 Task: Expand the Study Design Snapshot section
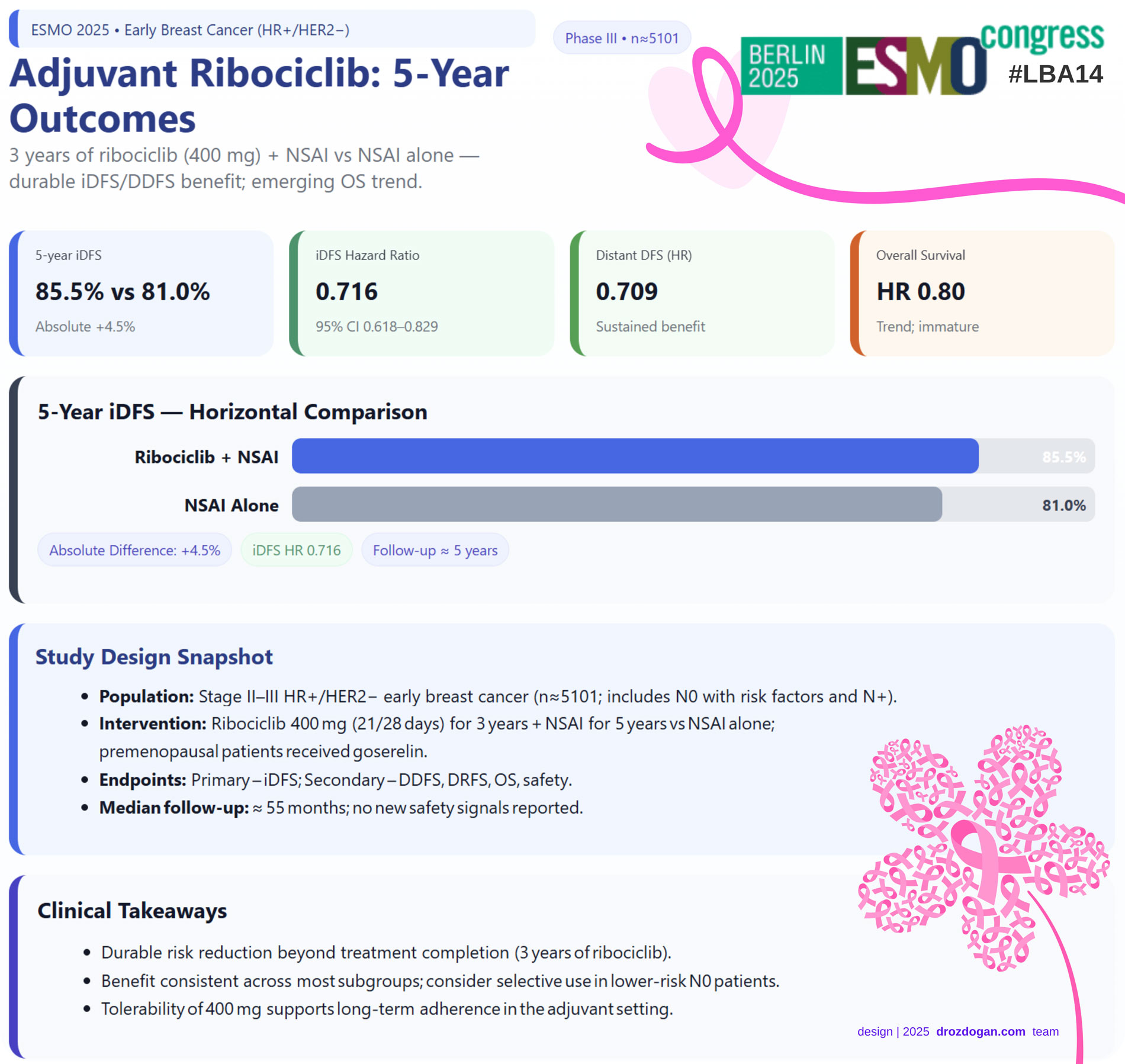(x=154, y=657)
